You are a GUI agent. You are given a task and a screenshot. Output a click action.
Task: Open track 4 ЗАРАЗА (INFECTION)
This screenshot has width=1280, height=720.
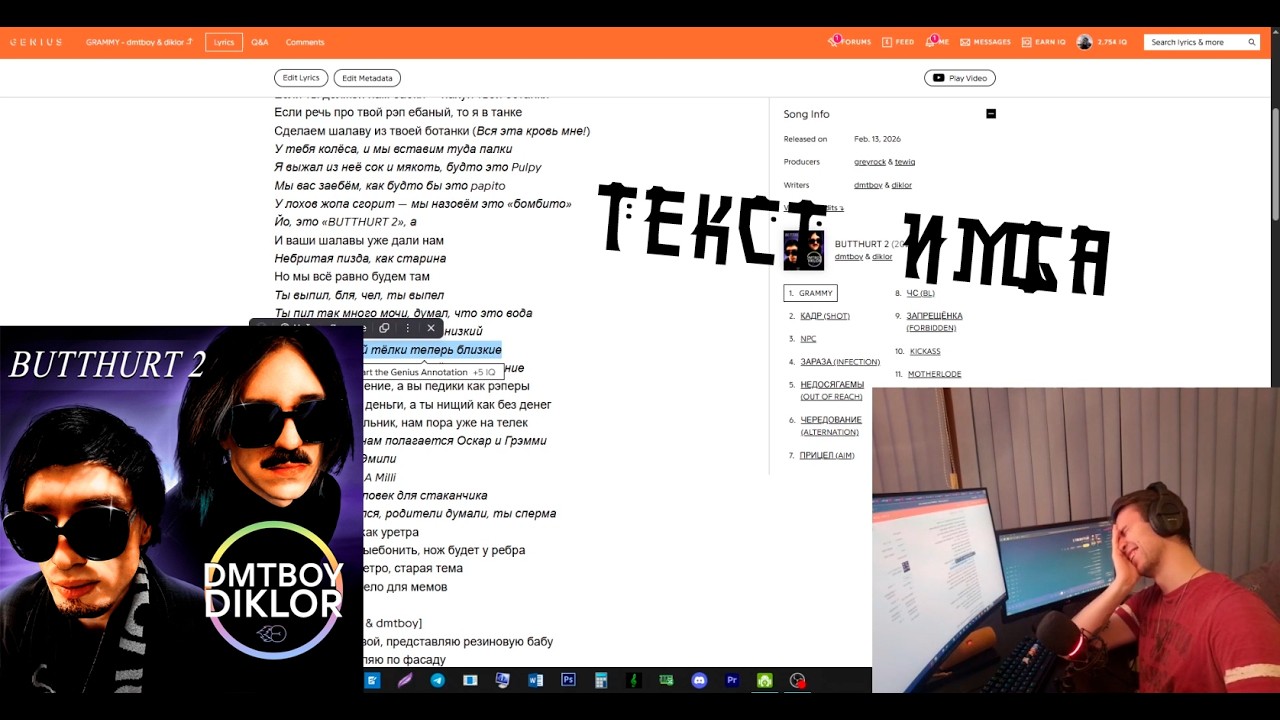(x=840, y=362)
